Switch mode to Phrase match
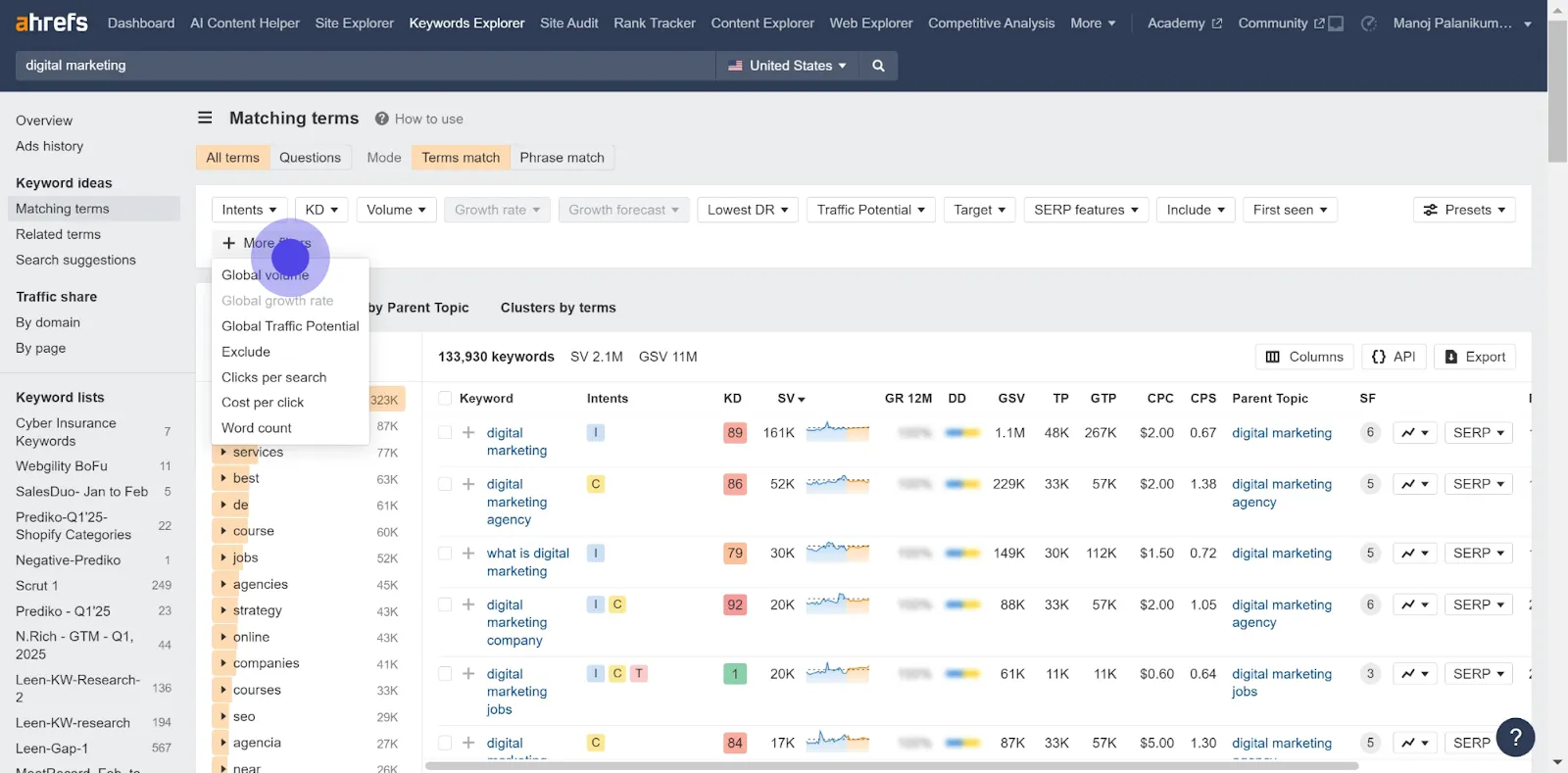The width and height of the screenshot is (1568, 773). (562, 157)
